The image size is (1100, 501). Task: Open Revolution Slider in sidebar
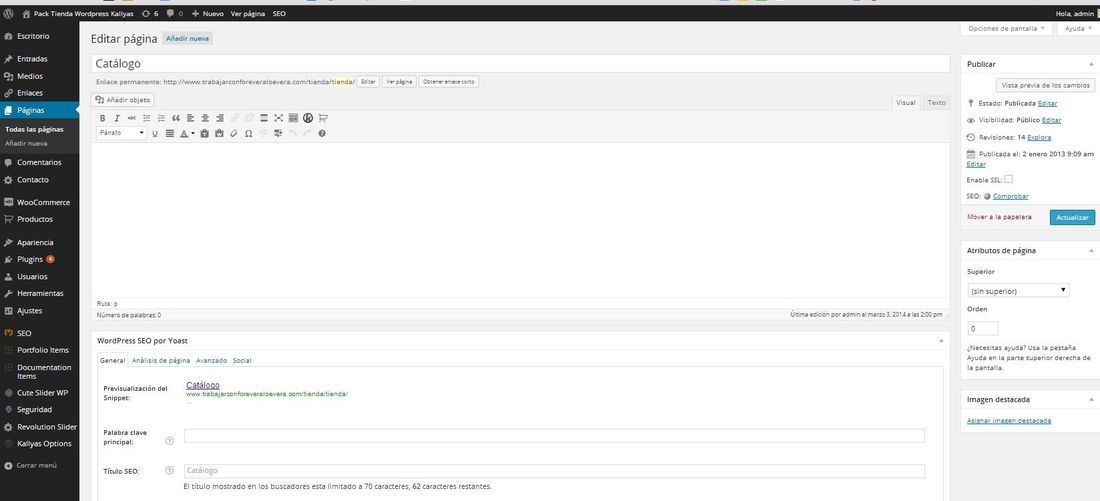(39, 427)
